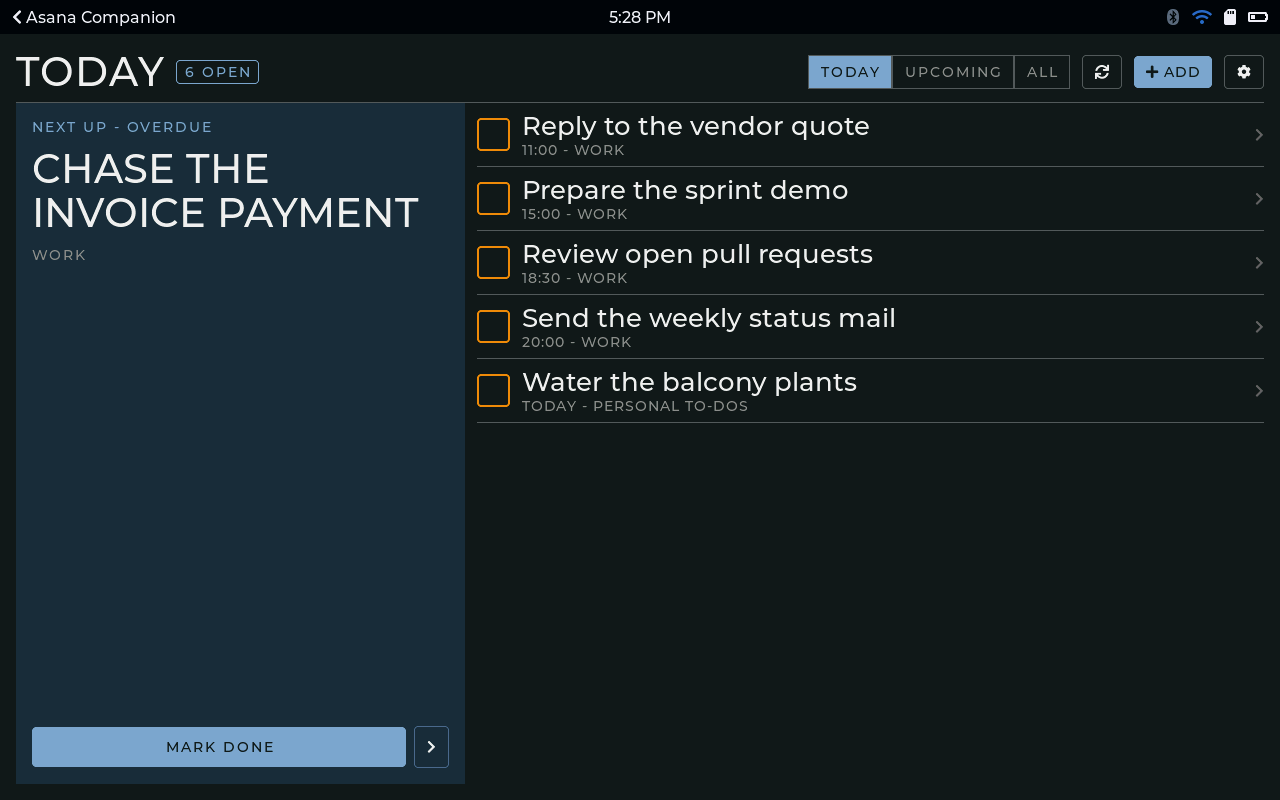Click the Water the balcony plants title
This screenshot has width=1280, height=800.
[x=689, y=382]
